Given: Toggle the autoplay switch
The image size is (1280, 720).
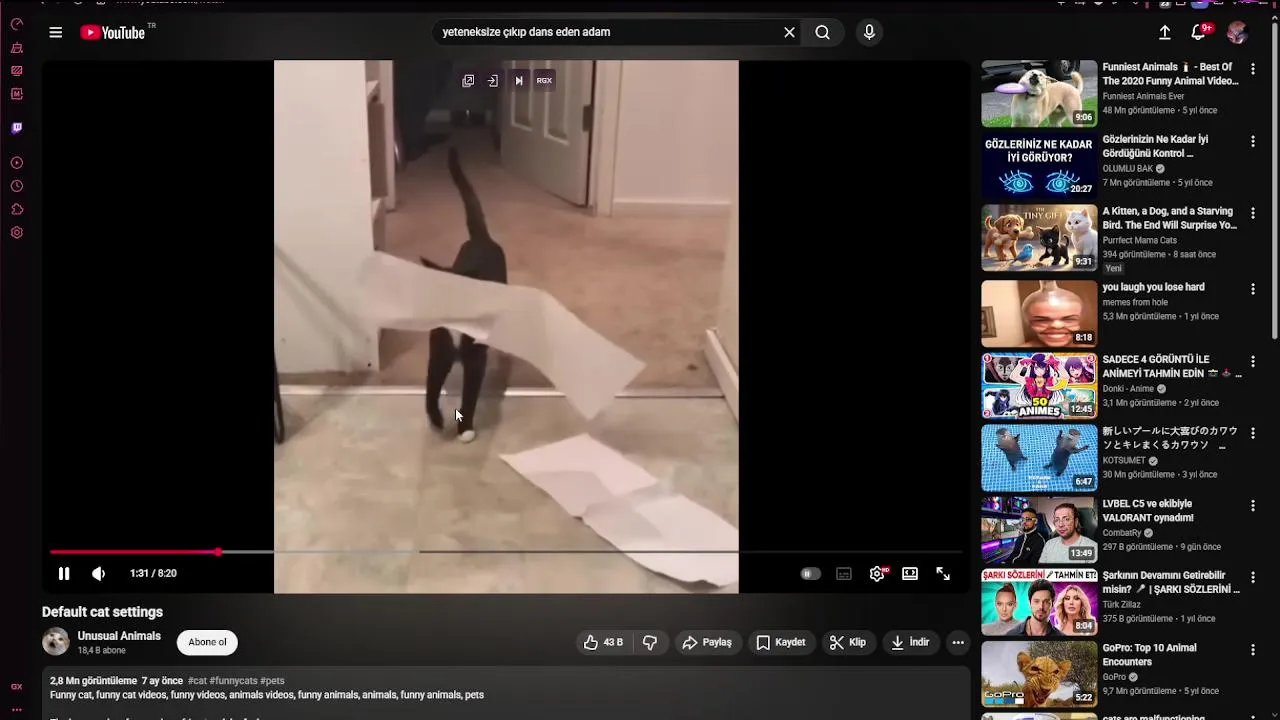Looking at the screenshot, I should click(810, 573).
